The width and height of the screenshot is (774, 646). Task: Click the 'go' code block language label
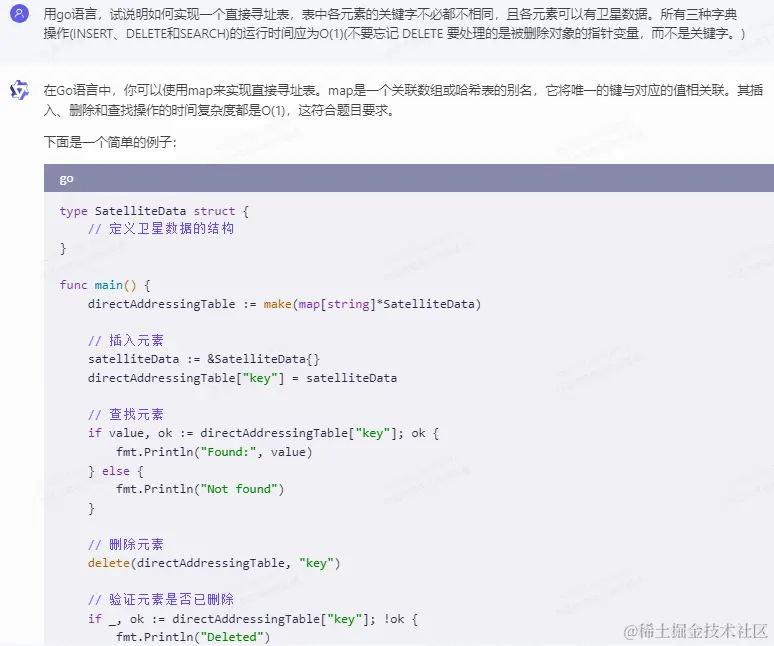(x=66, y=179)
